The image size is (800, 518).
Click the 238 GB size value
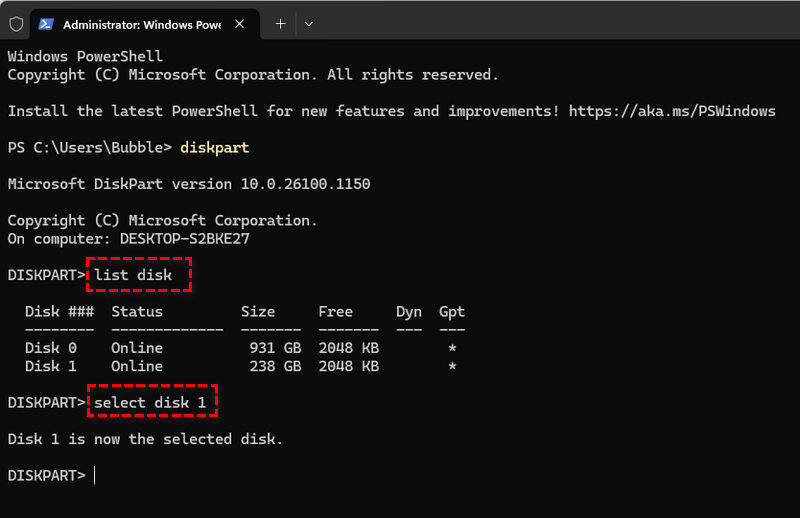pos(275,366)
